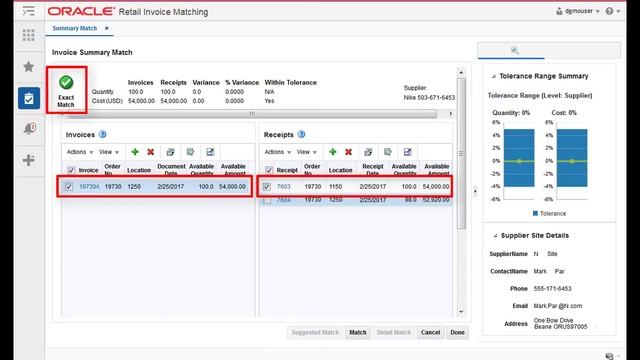This screenshot has width=640, height=360.
Task: Click the plus icon in sidebar
Action: (29, 160)
